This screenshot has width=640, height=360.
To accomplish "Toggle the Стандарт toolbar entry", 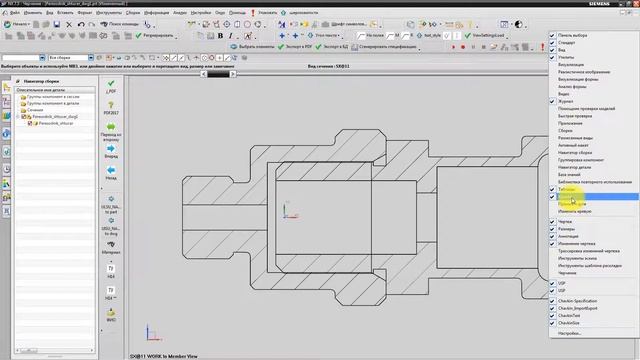I will 594,42.
